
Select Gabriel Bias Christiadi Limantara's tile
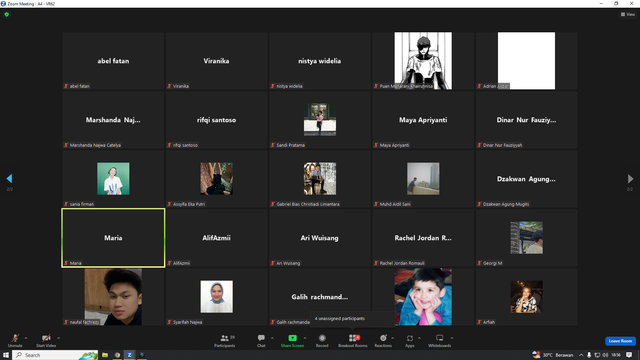tap(320, 179)
